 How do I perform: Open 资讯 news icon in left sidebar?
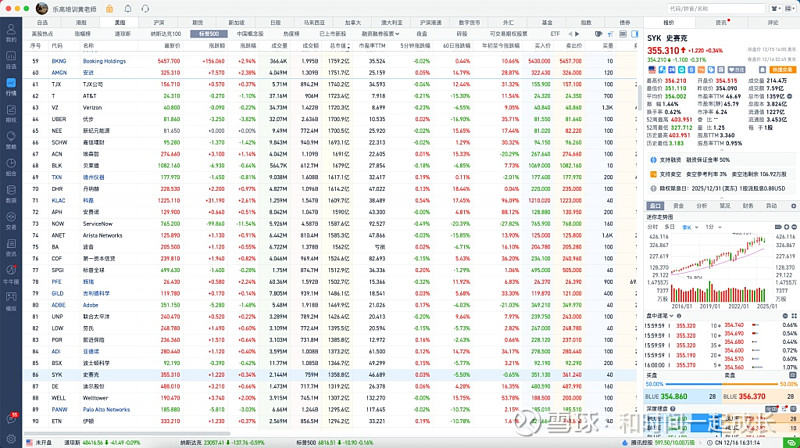[x=11, y=247]
